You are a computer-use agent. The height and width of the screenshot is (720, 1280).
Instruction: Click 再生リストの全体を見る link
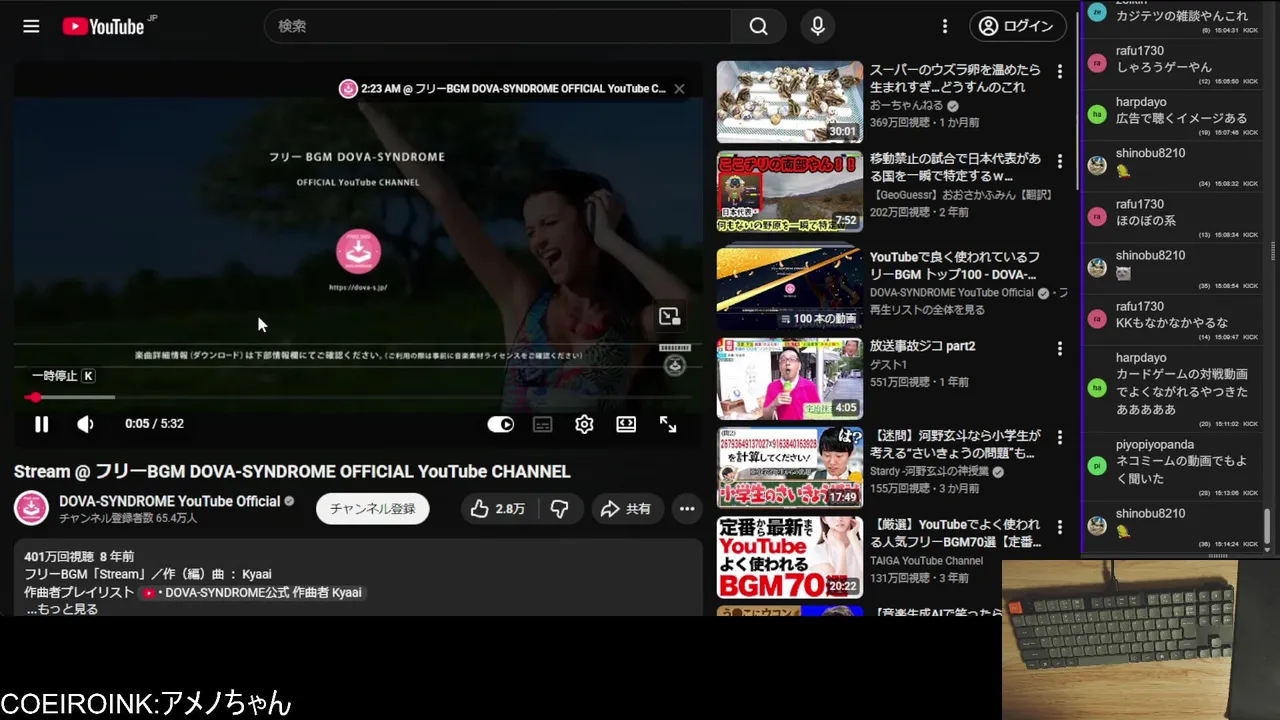tap(927, 310)
